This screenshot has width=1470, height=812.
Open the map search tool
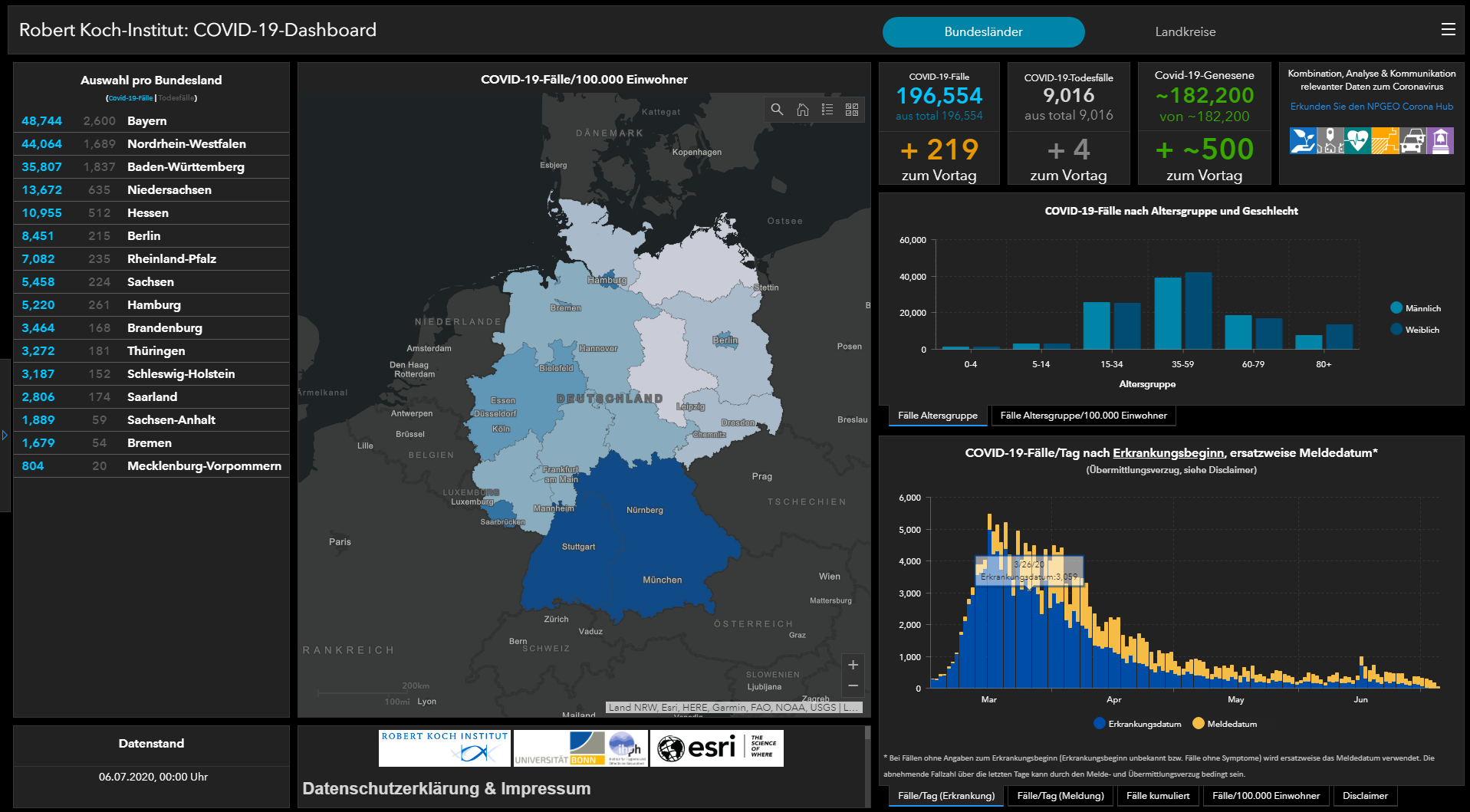[777, 110]
